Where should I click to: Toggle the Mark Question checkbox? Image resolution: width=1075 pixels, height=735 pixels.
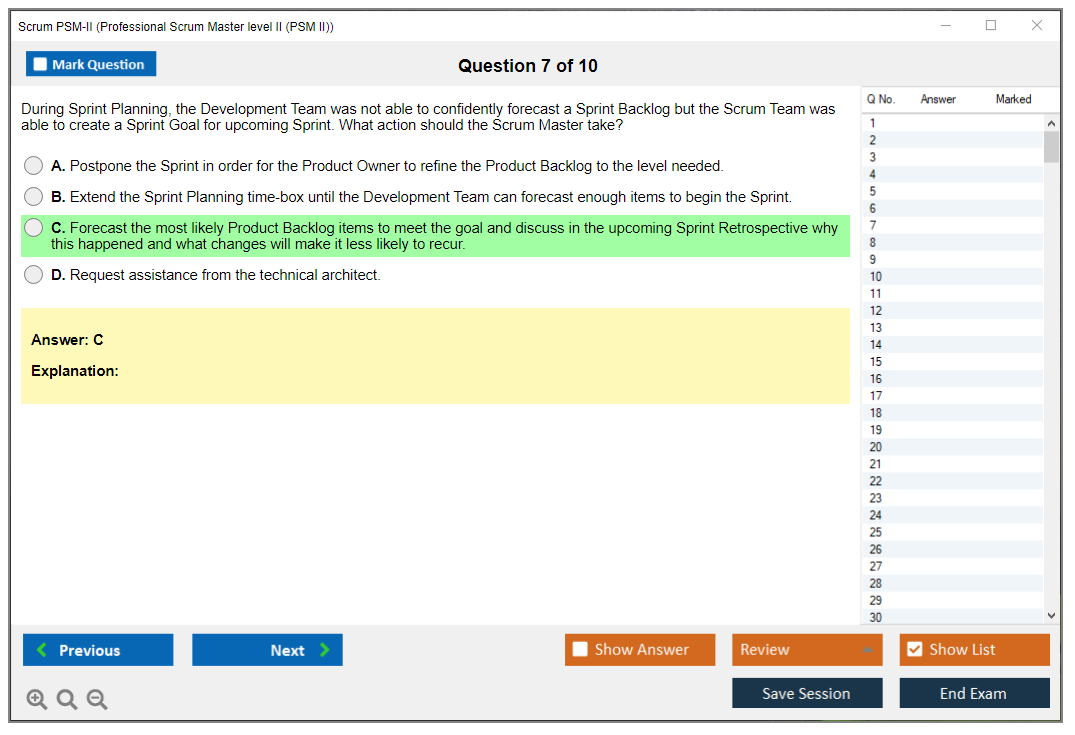click(41, 65)
